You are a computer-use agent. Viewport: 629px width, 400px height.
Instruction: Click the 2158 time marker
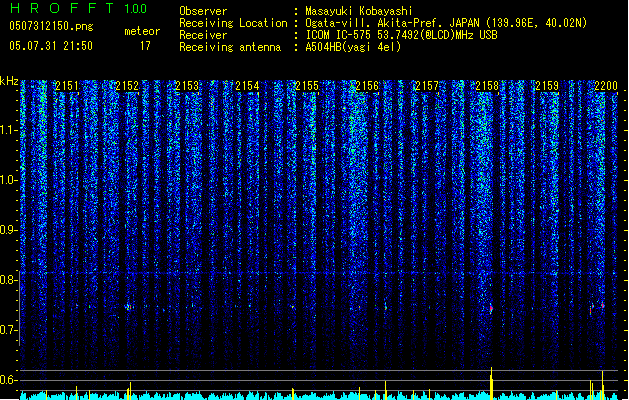487,86
